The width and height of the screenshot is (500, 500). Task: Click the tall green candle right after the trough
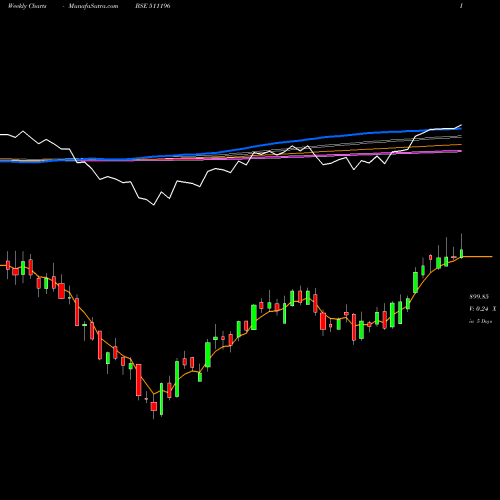click(162, 399)
